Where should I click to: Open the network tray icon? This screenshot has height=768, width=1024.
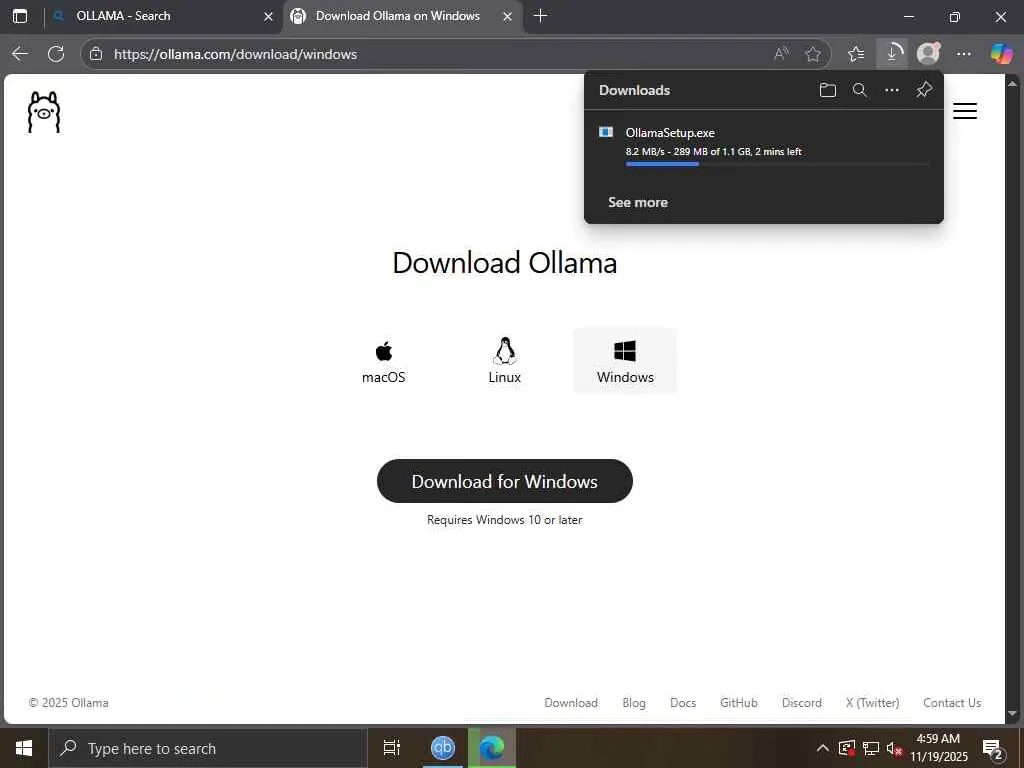click(871, 748)
